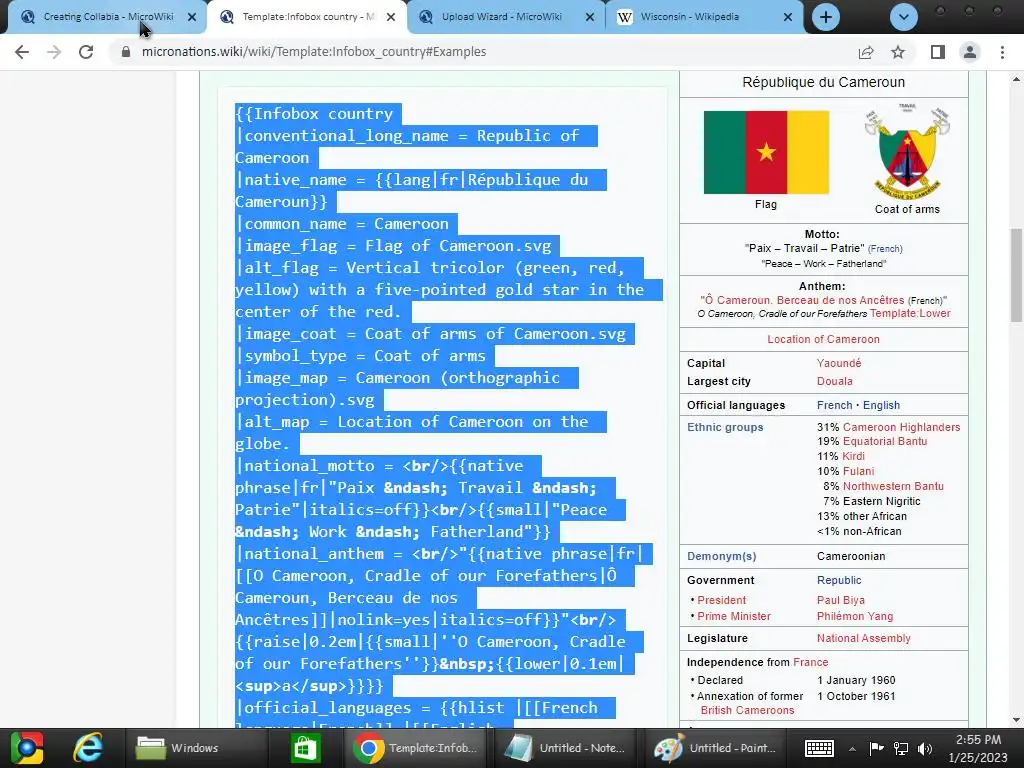Image resolution: width=1024 pixels, height=768 pixels.
Task: Launch Internet Explorer from taskbar
Action: [88, 748]
